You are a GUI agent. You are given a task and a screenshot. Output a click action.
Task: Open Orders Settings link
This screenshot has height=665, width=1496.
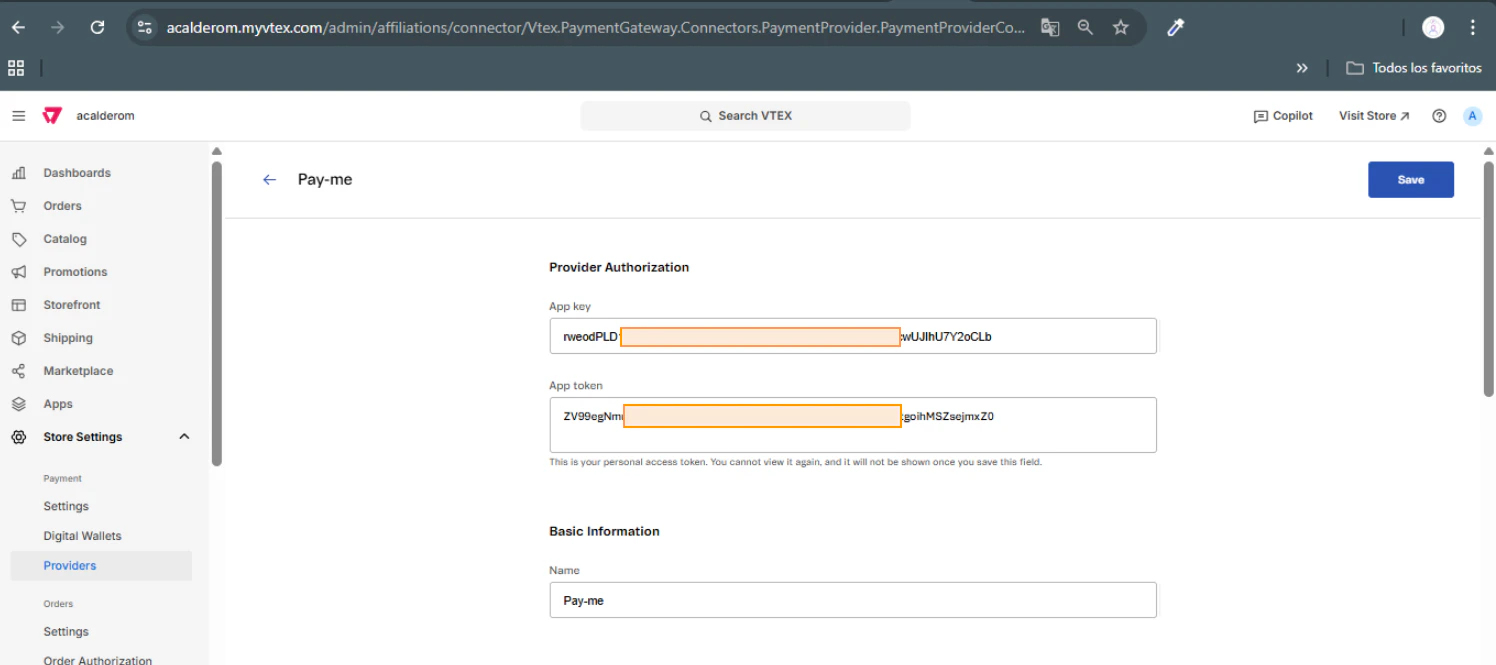[66, 632]
